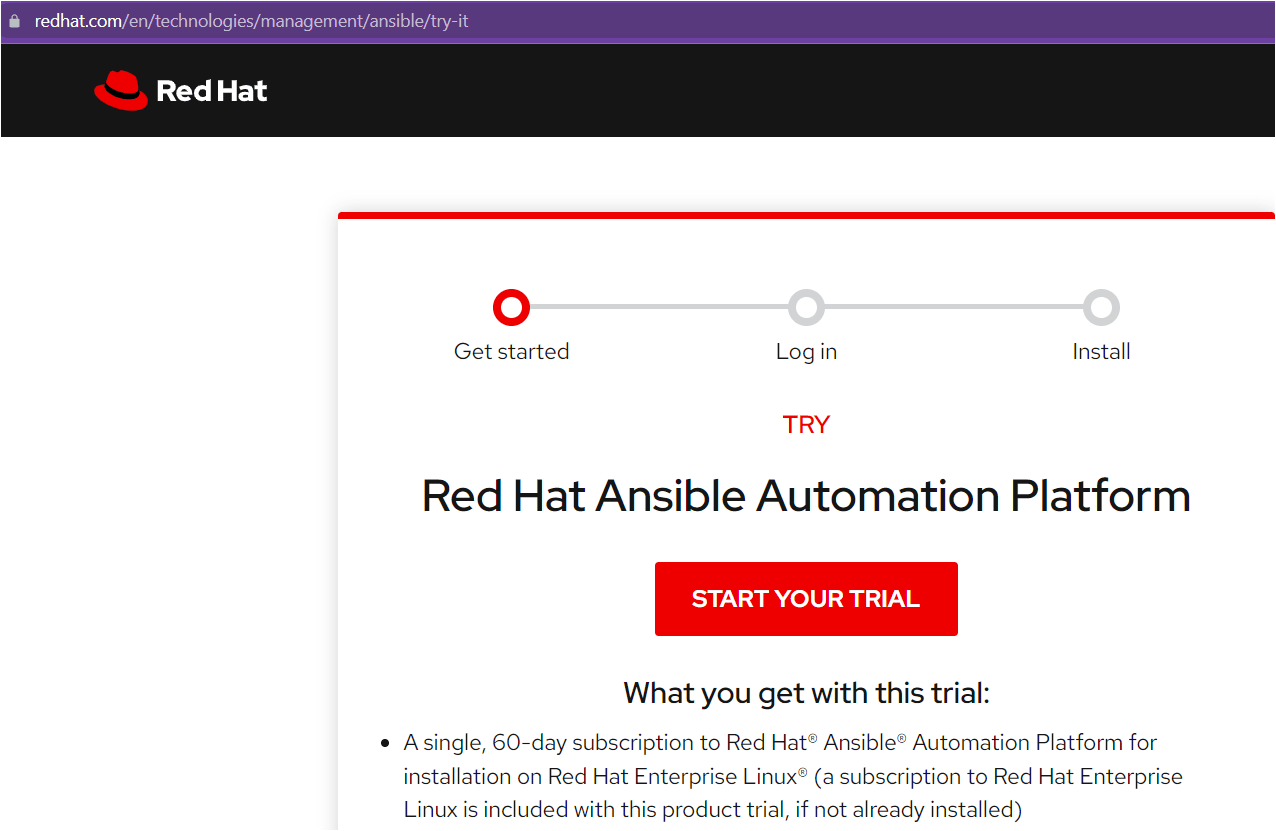This screenshot has height=831, width=1276.
Task: Click the first bullet point marker
Action: click(x=383, y=742)
